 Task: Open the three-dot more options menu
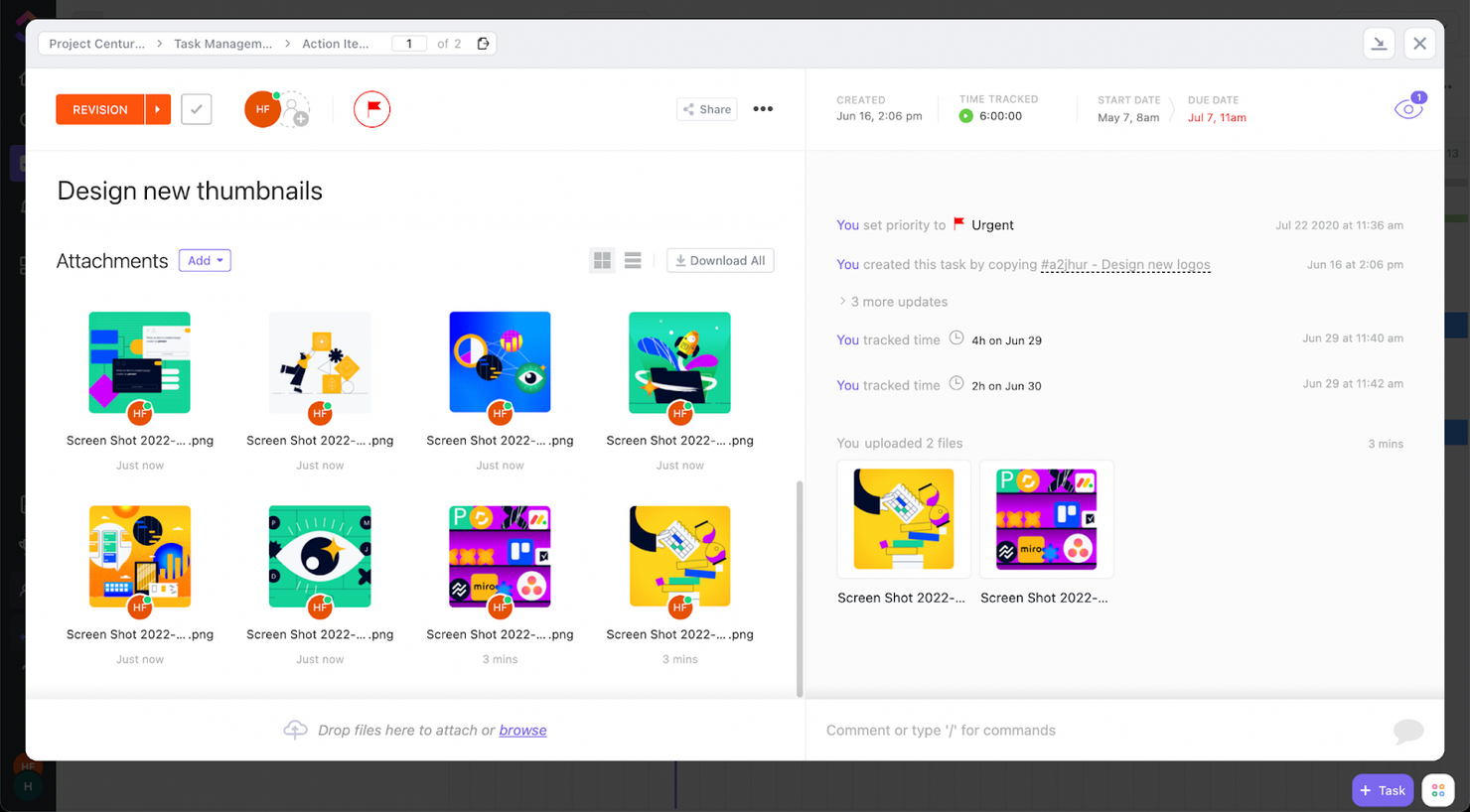point(763,109)
